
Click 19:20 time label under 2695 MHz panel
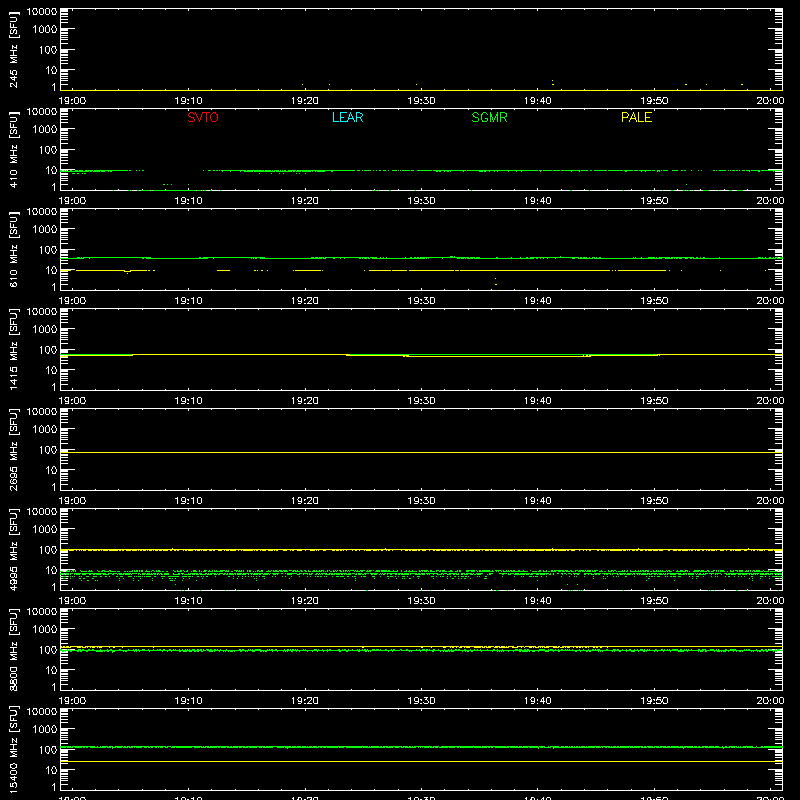(305, 501)
